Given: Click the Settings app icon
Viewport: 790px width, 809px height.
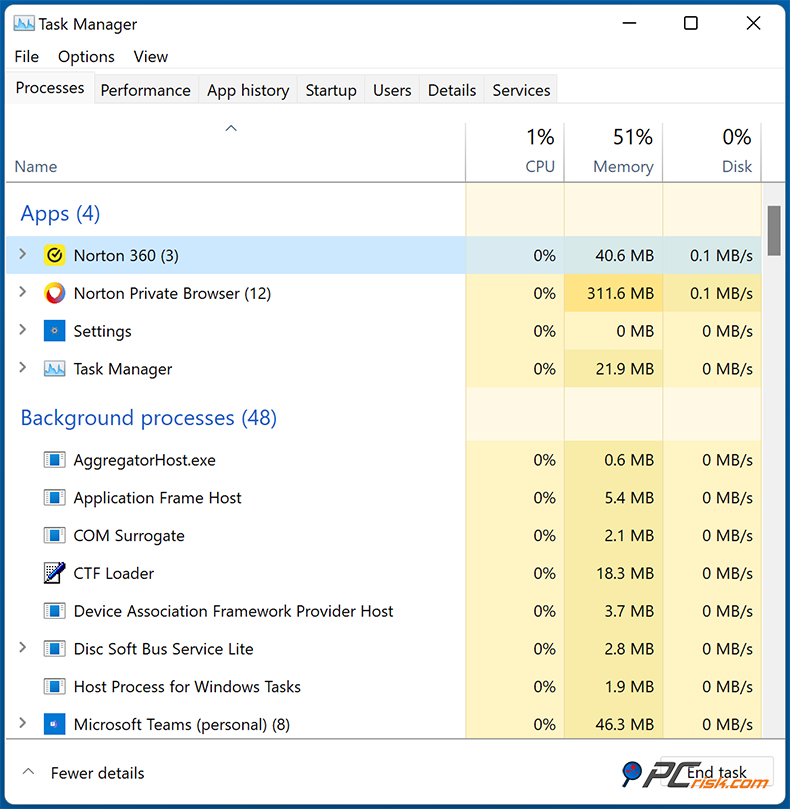Looking at the screenshot, I should 54,330.
